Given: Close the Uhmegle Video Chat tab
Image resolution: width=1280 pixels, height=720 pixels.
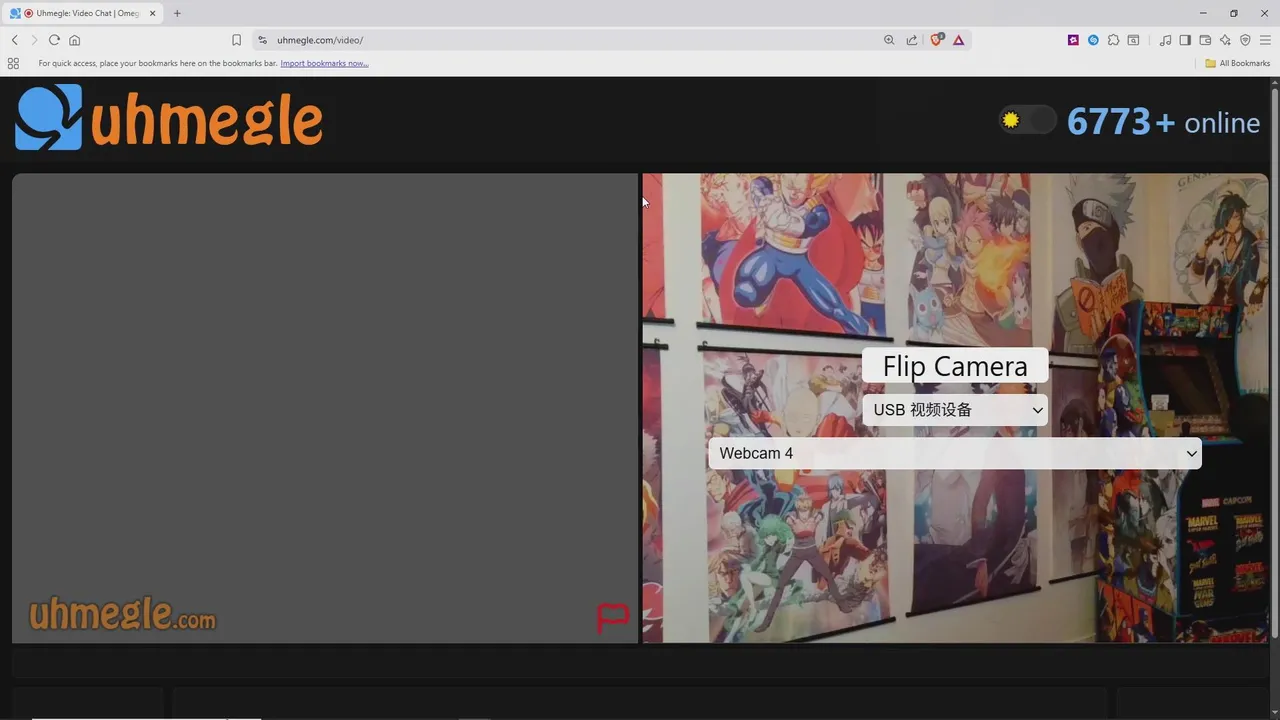Looking at the screenshot, I should [153, 13].
